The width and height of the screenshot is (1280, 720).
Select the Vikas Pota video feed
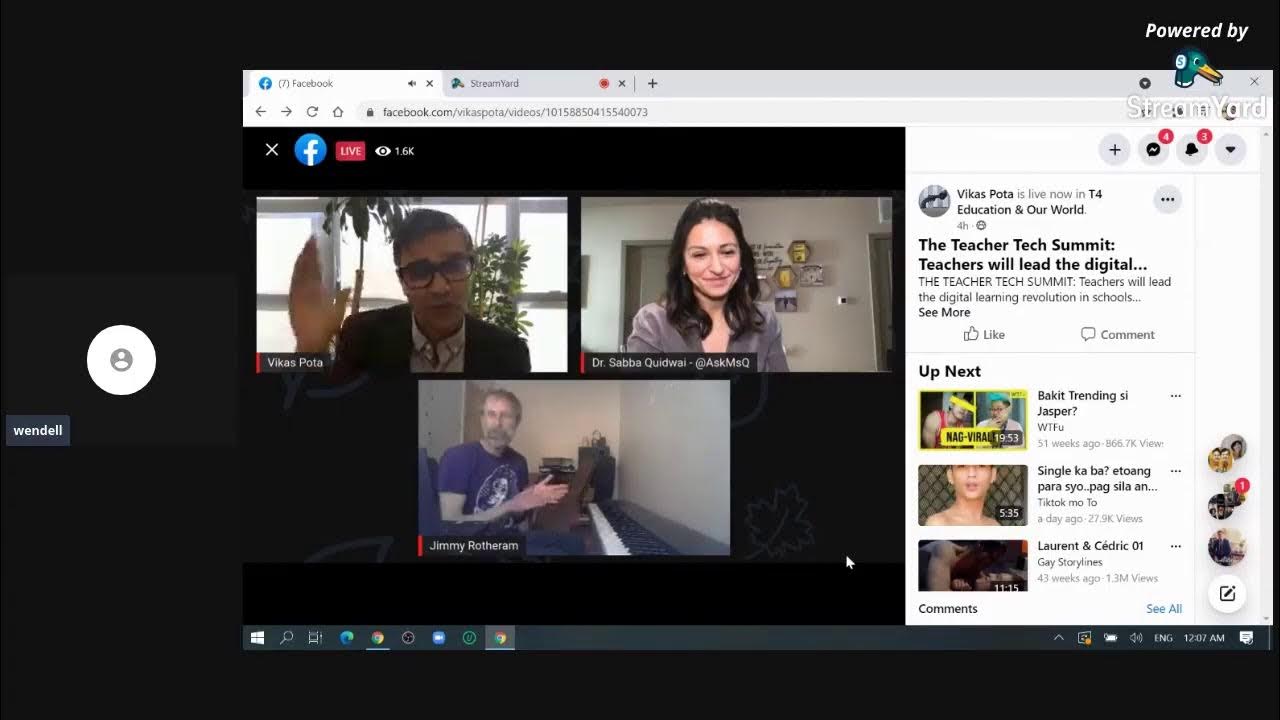(x=412, y=285)
